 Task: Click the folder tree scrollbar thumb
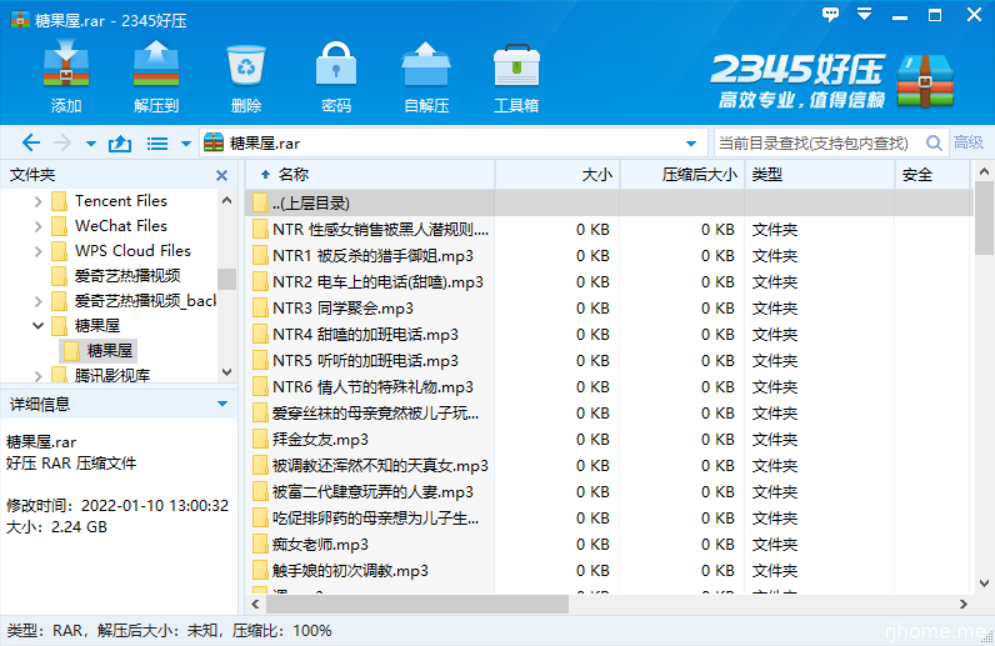pos(227,279)
